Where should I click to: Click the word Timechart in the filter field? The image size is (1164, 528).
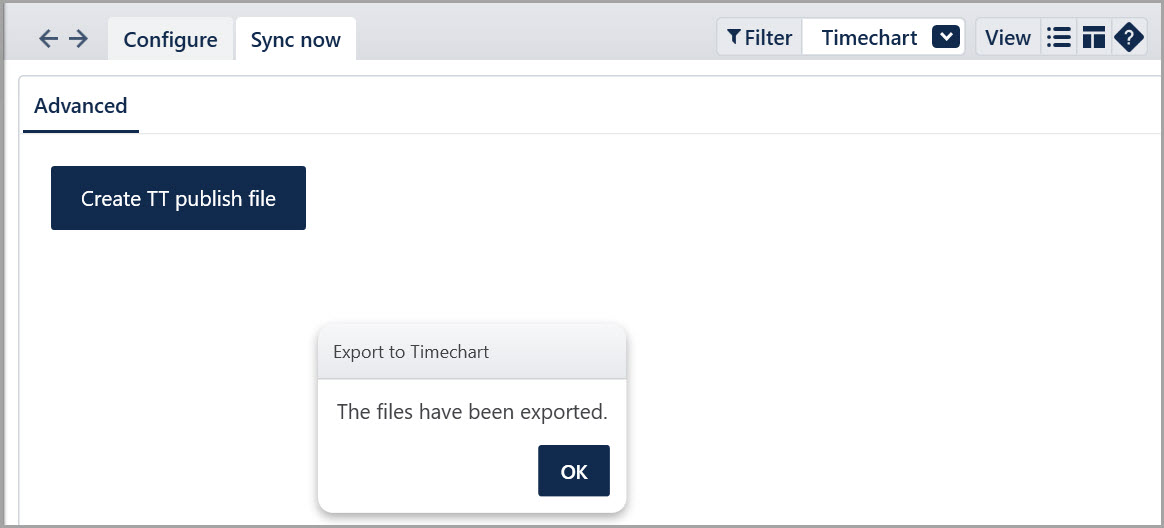click(x=869, y=38)
